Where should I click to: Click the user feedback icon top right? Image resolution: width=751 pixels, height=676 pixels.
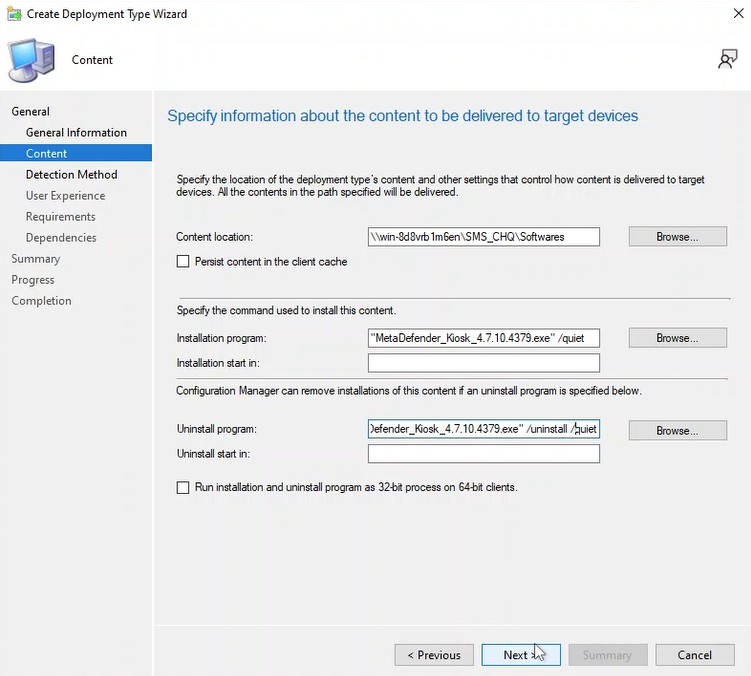[x=727, y=59]
